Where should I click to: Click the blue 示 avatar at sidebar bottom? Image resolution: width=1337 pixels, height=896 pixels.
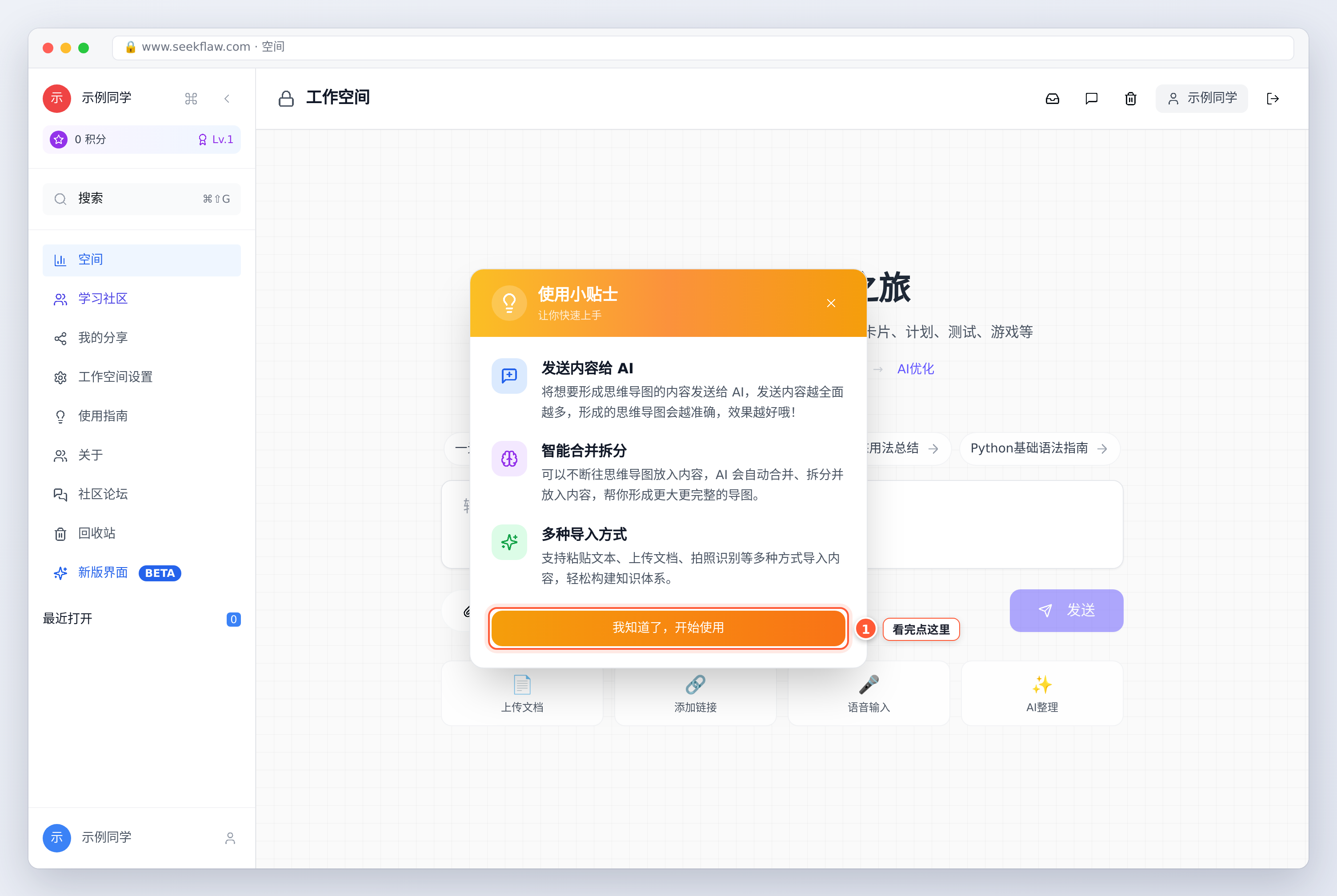click(57, 838)
